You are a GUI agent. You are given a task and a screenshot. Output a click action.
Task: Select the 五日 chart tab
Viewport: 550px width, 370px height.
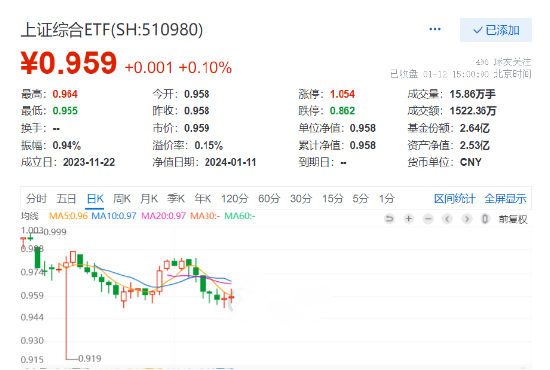tap(66, 199)
